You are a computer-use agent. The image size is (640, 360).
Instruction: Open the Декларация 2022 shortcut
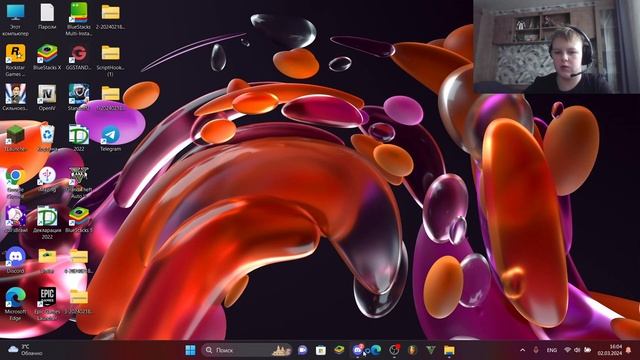[47, 223]
